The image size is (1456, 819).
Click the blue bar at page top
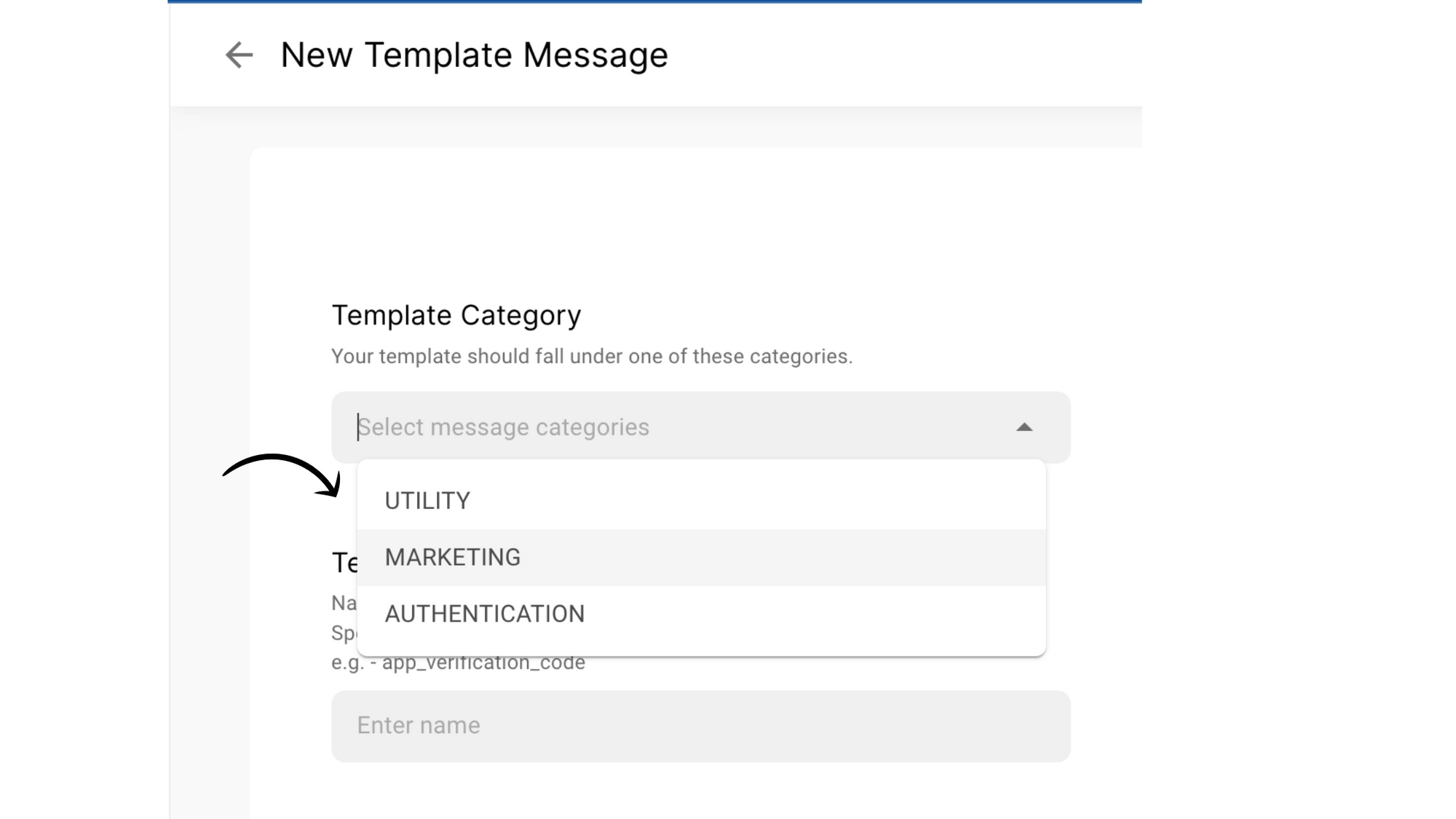point(655,1)
